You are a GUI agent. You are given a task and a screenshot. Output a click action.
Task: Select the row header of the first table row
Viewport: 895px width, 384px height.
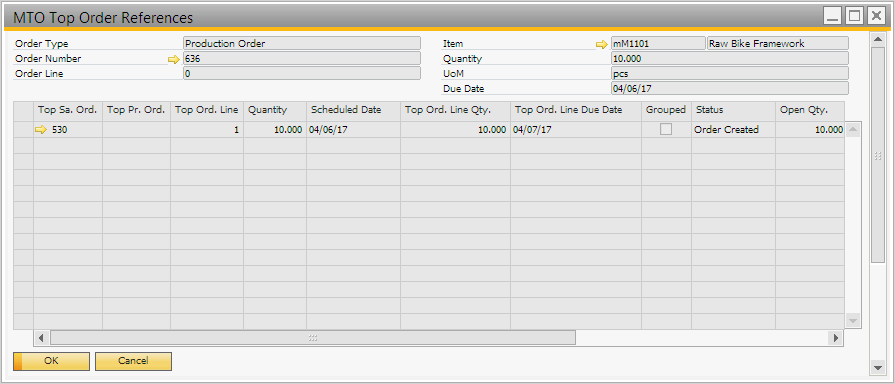point(23,130)
